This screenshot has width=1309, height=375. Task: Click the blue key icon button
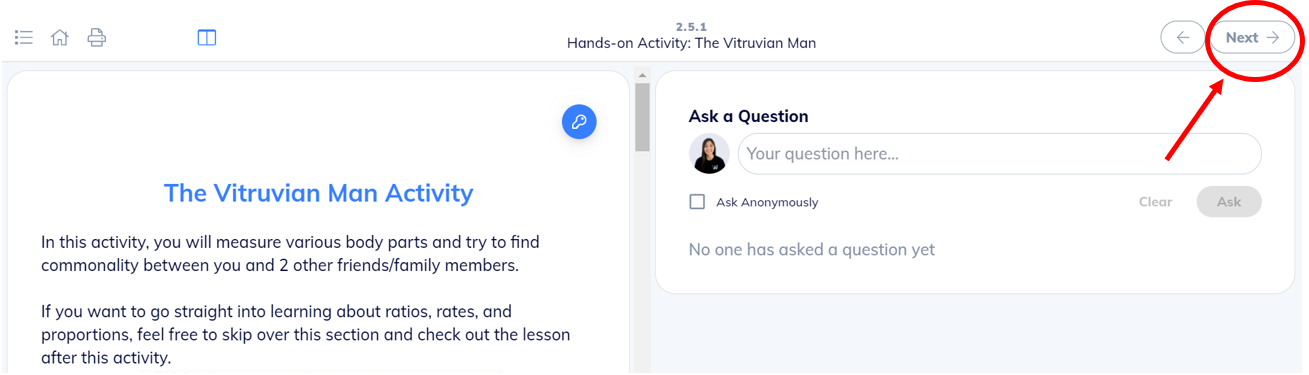579,122
